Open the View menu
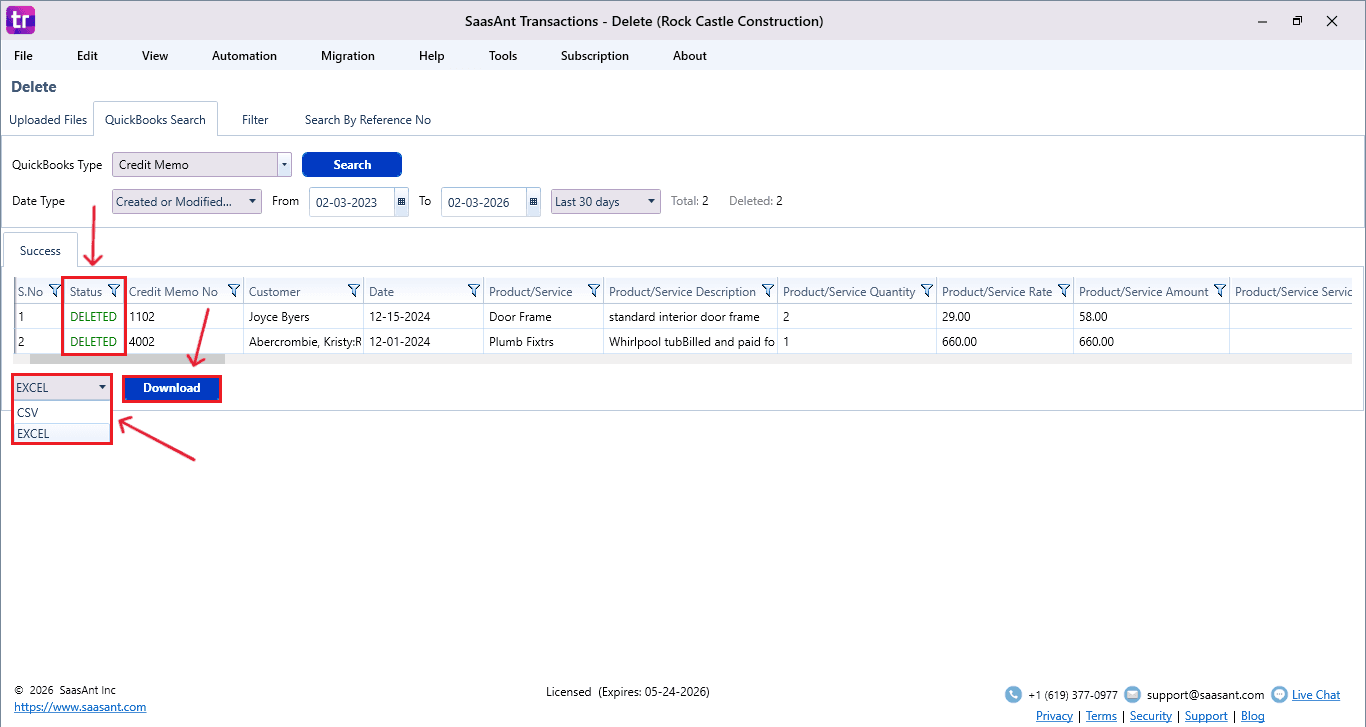1366x727 pixels. pyautogui.click(x=155, y=56)
